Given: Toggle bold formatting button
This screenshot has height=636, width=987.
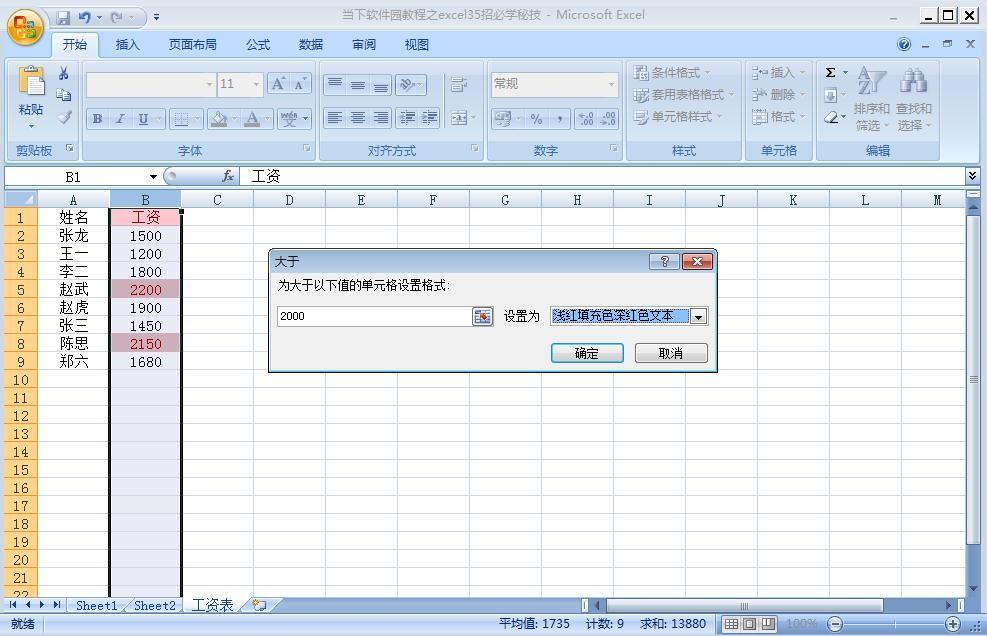Looking at the screenshot, I should [x=97, y=119].
